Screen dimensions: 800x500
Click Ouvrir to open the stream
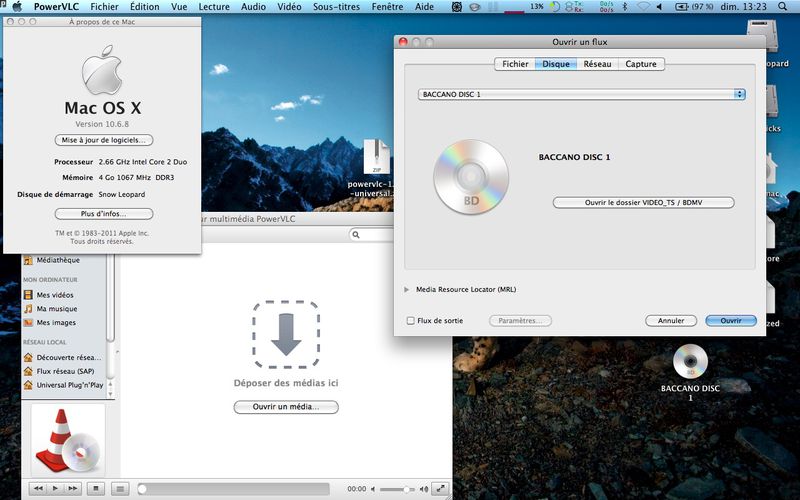(731, 320)
